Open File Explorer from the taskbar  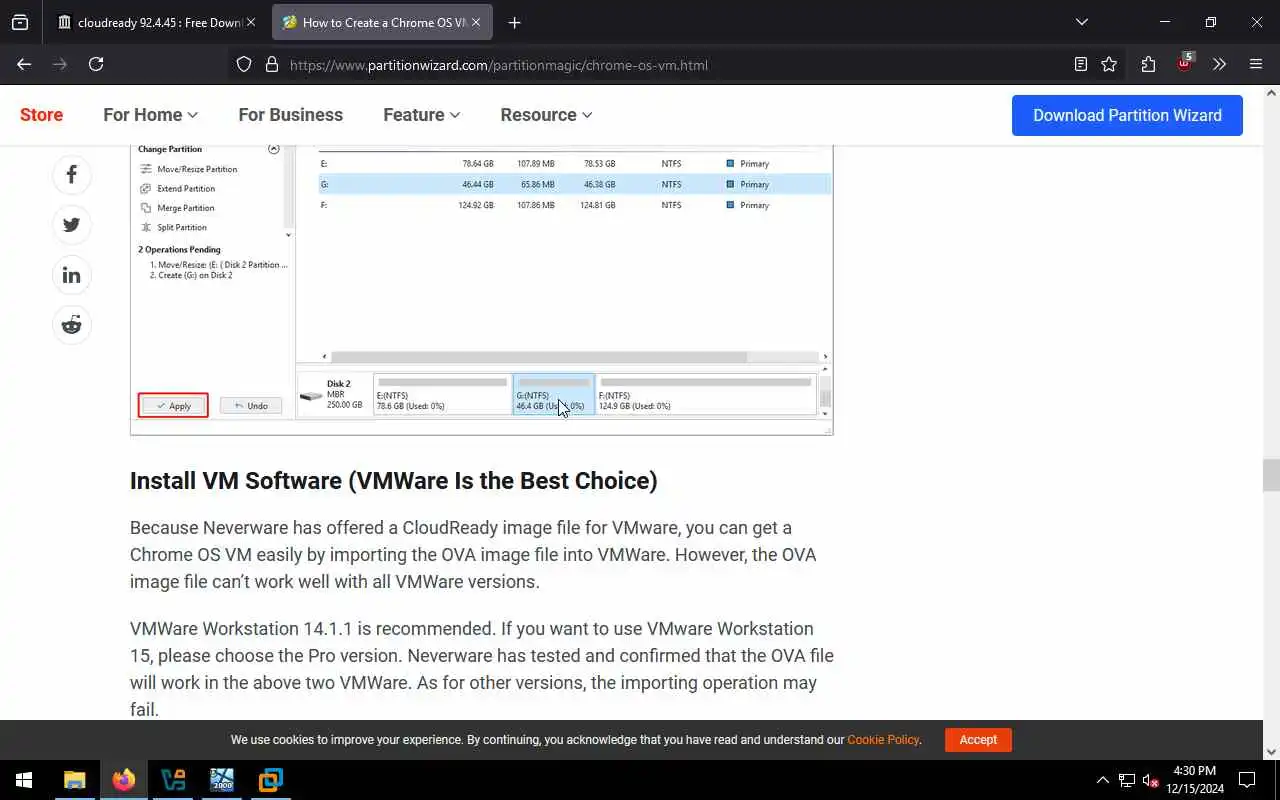75,780
